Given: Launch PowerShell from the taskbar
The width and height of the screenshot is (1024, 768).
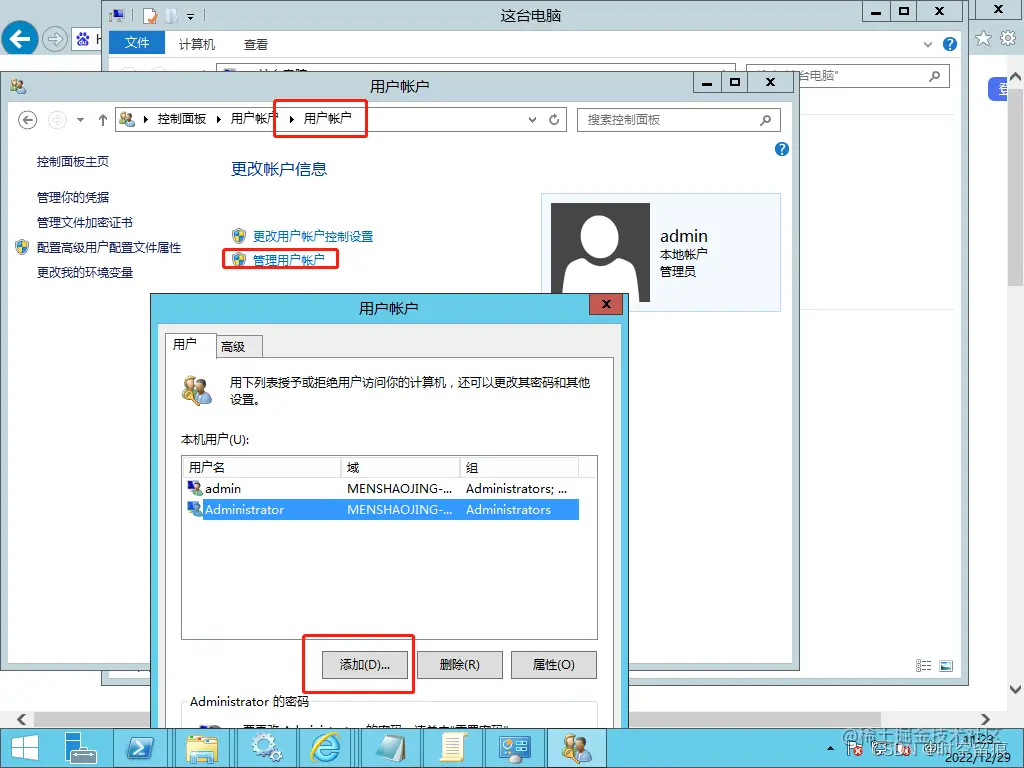Looking at the screenshot, I should (x=140, y=748).
